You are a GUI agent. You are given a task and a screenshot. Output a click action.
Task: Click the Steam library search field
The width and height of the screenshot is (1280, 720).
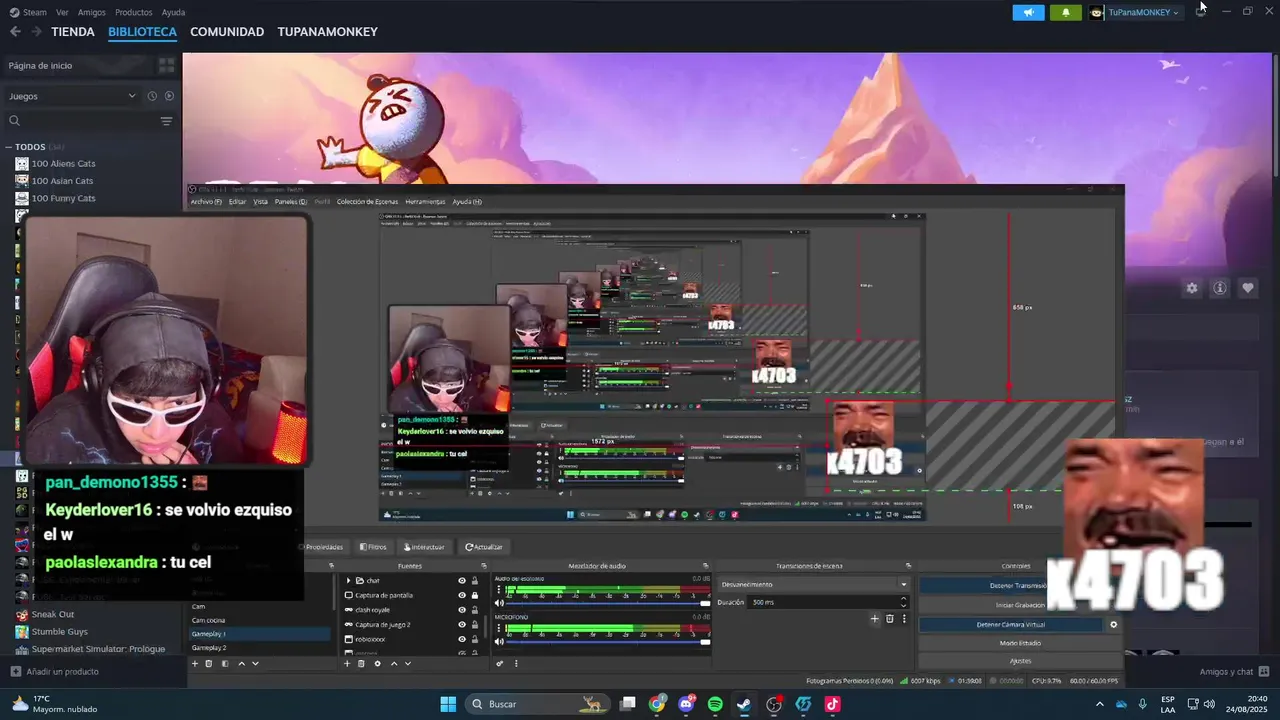(80, 121)
